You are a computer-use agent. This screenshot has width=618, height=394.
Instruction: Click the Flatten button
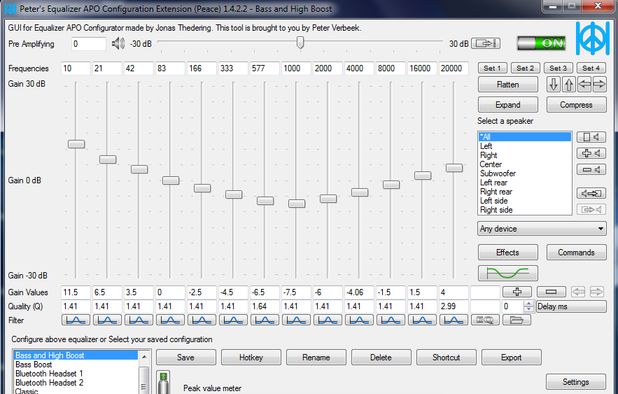[x=508, y=84]
